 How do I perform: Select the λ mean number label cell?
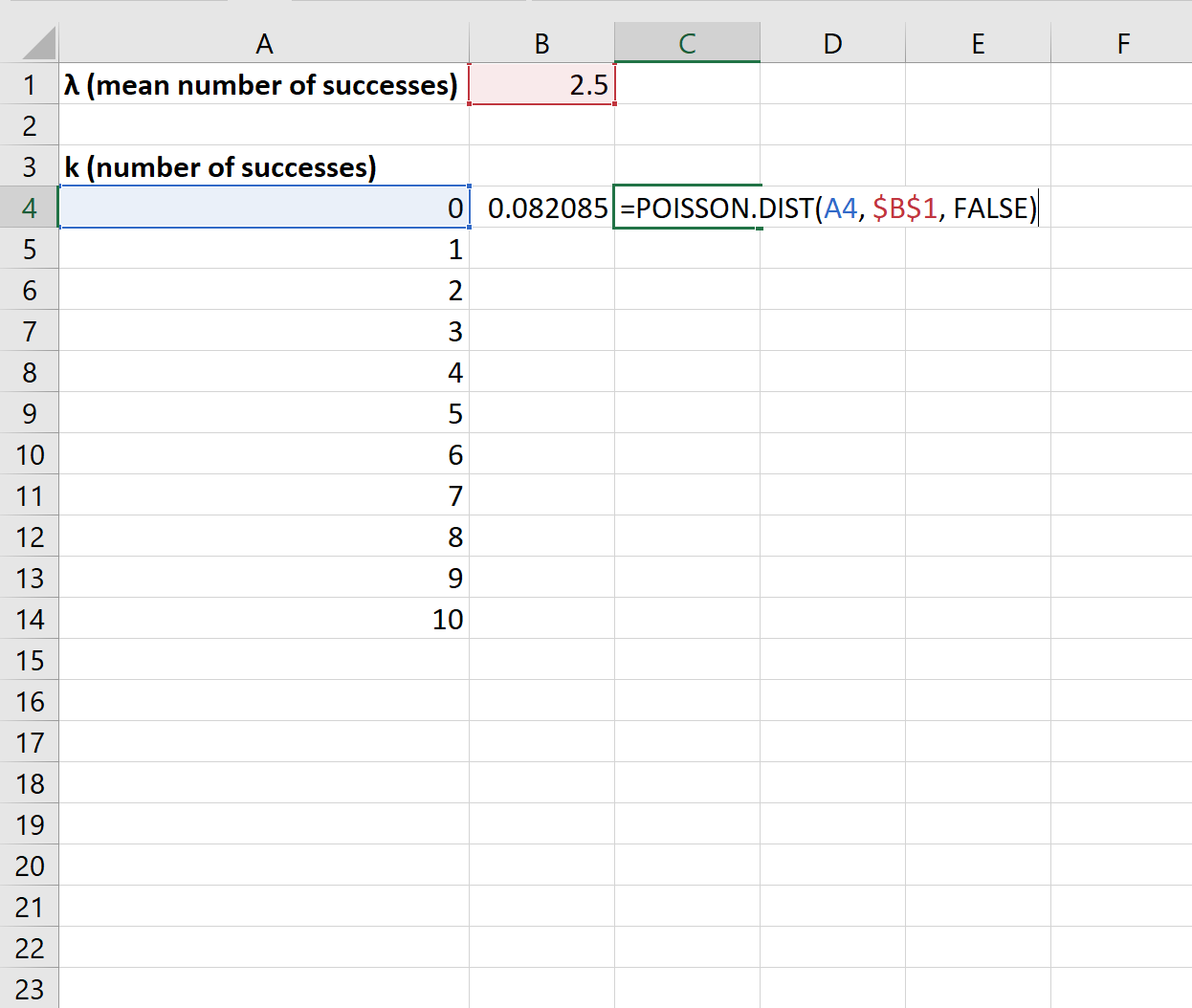264,84
